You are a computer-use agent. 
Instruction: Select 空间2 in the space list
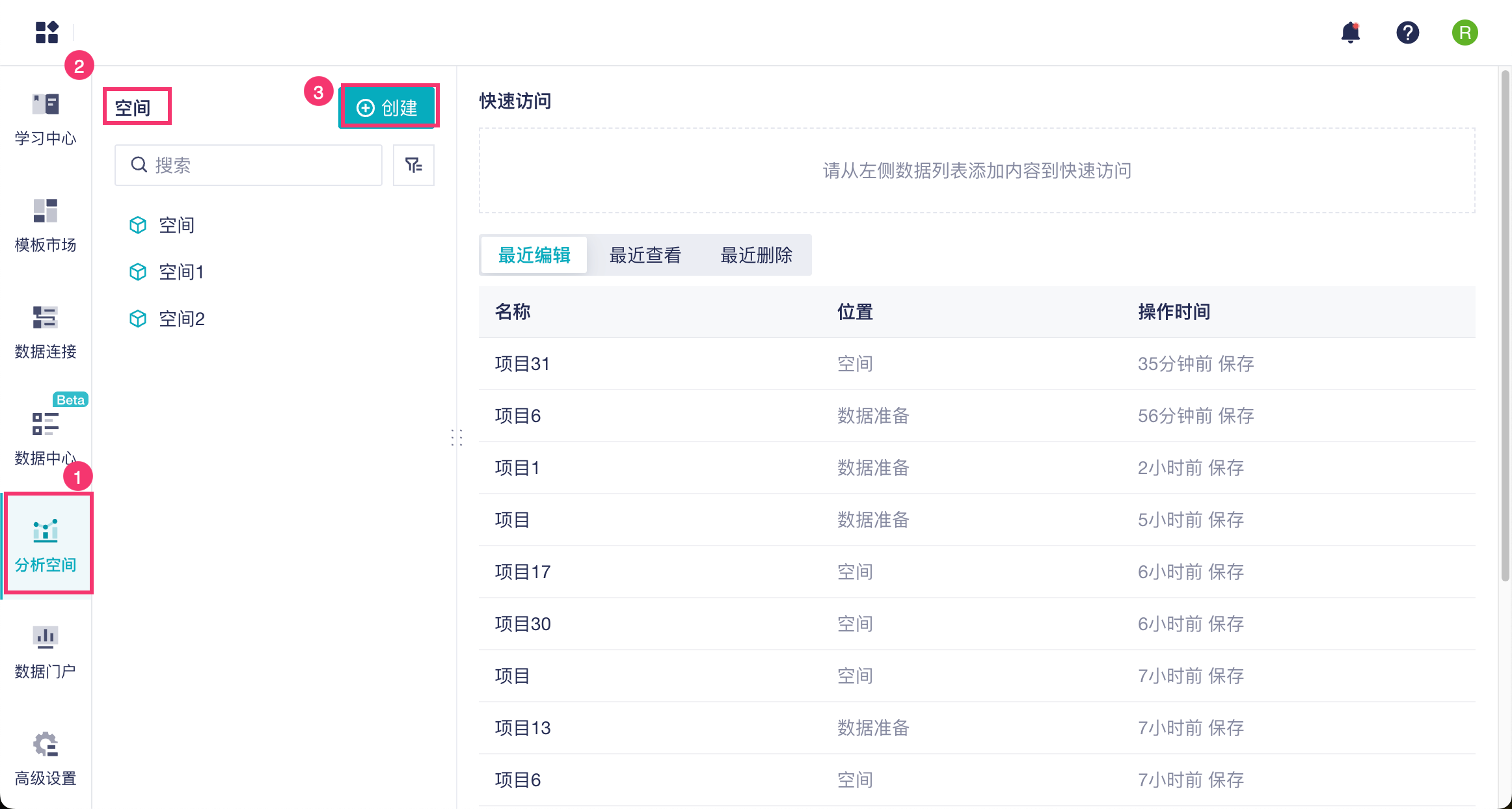click(x=181, y=319)
